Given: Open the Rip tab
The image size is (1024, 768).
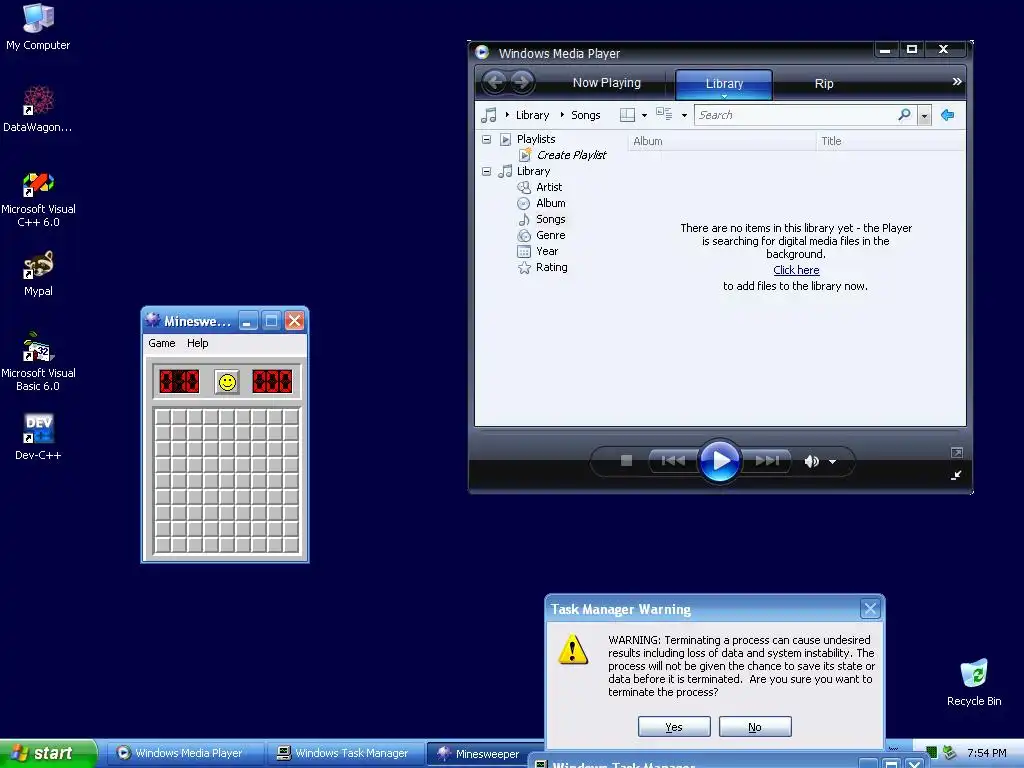Looking at the screenshot, I should pos(824,84).
